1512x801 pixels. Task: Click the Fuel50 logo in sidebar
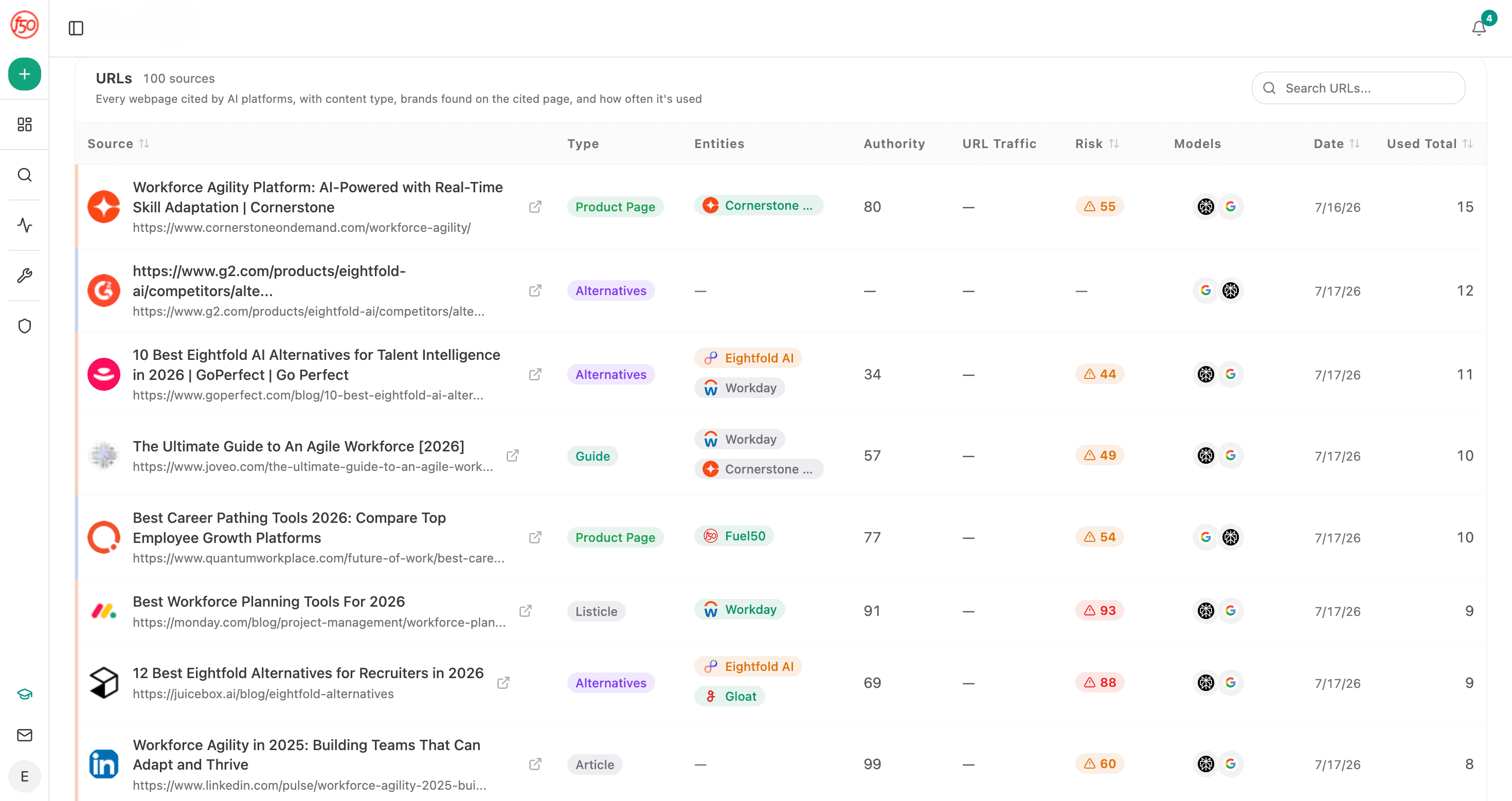pyautogui.click(x=25, y=25)
